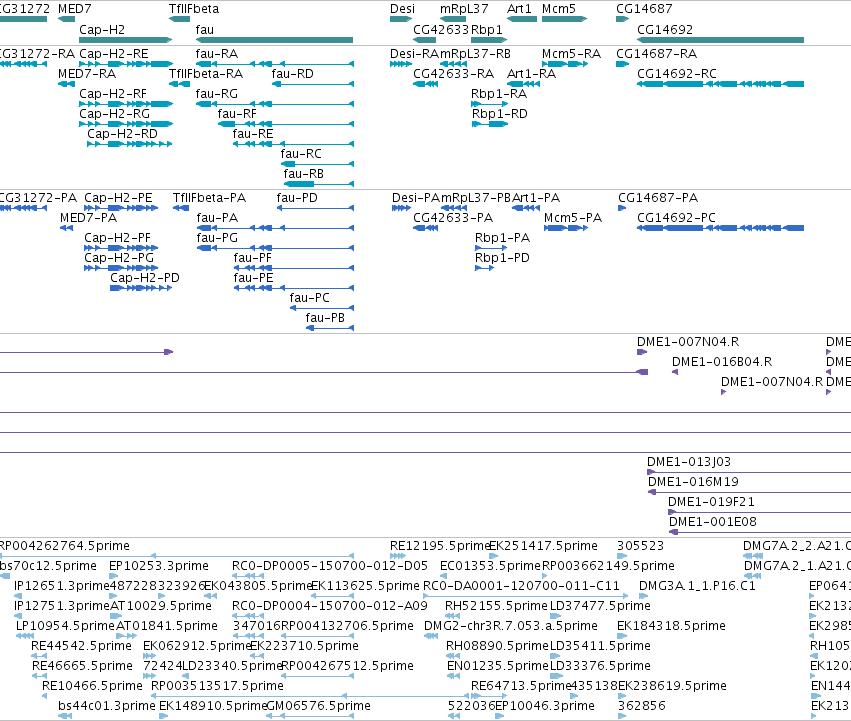Select protein fau-PB
851x721 pixels.
tap(330, 328)
